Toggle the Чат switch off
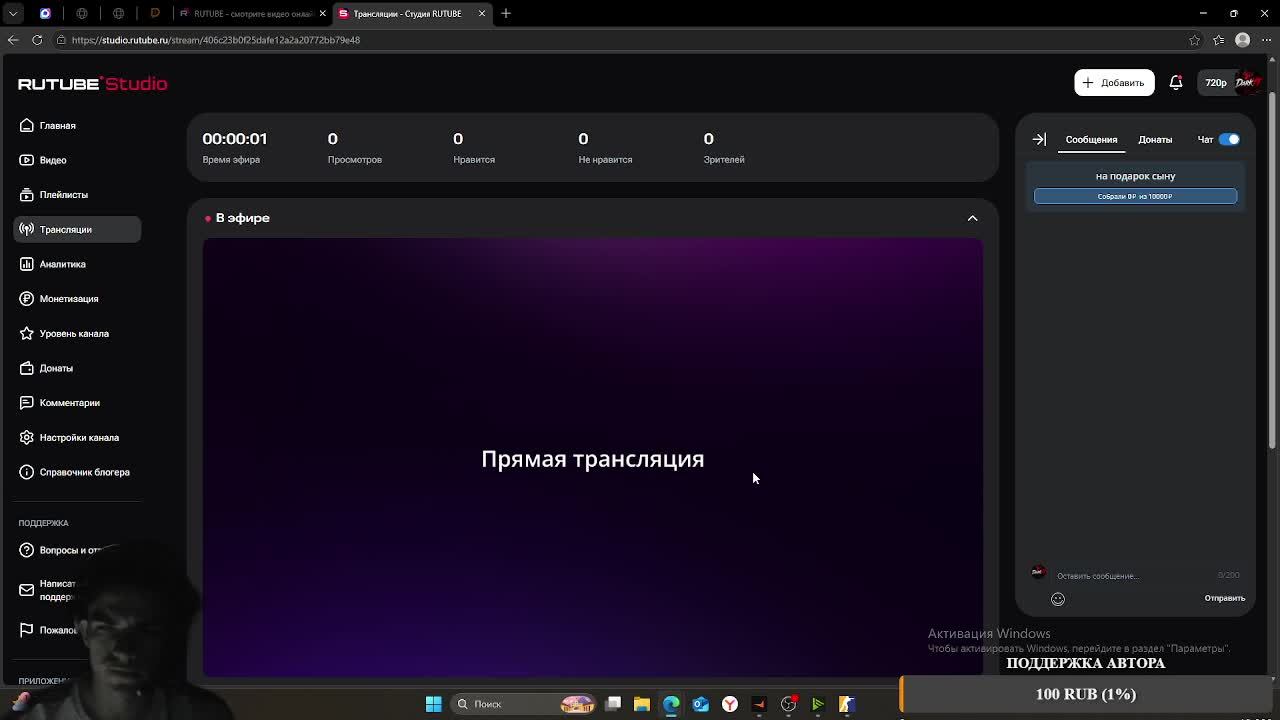This screenshot has width=1280, height=720. point(1229,139)
